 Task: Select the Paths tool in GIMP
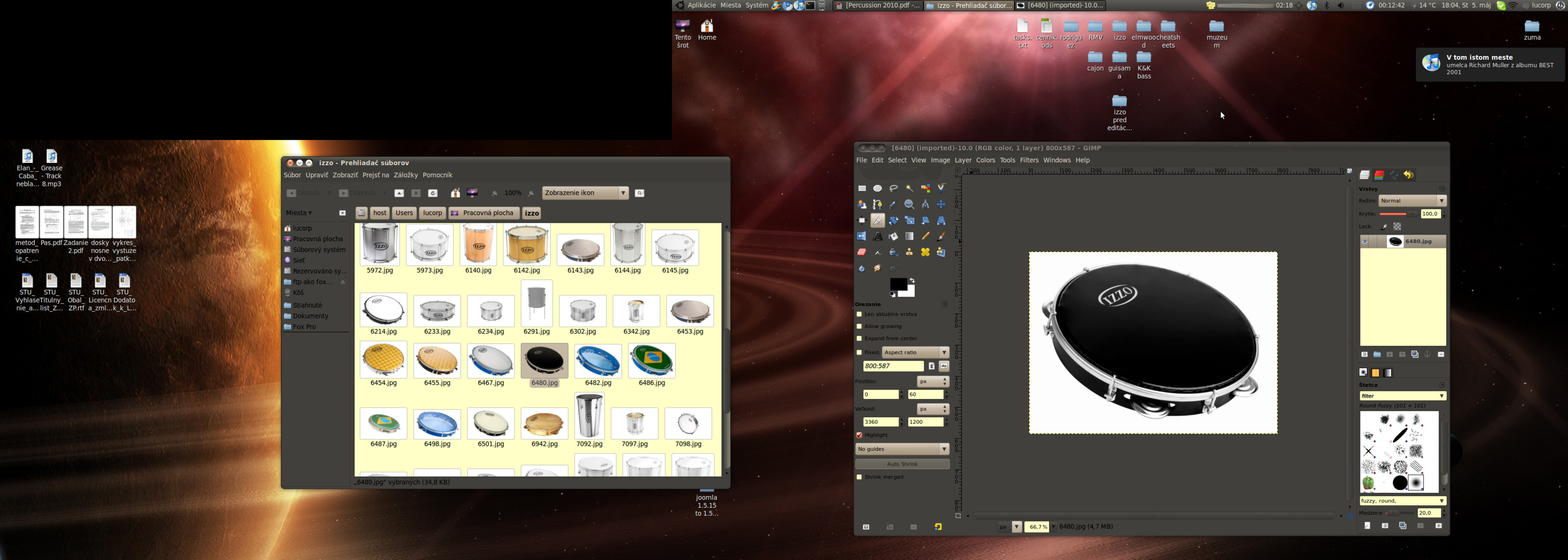878,204
